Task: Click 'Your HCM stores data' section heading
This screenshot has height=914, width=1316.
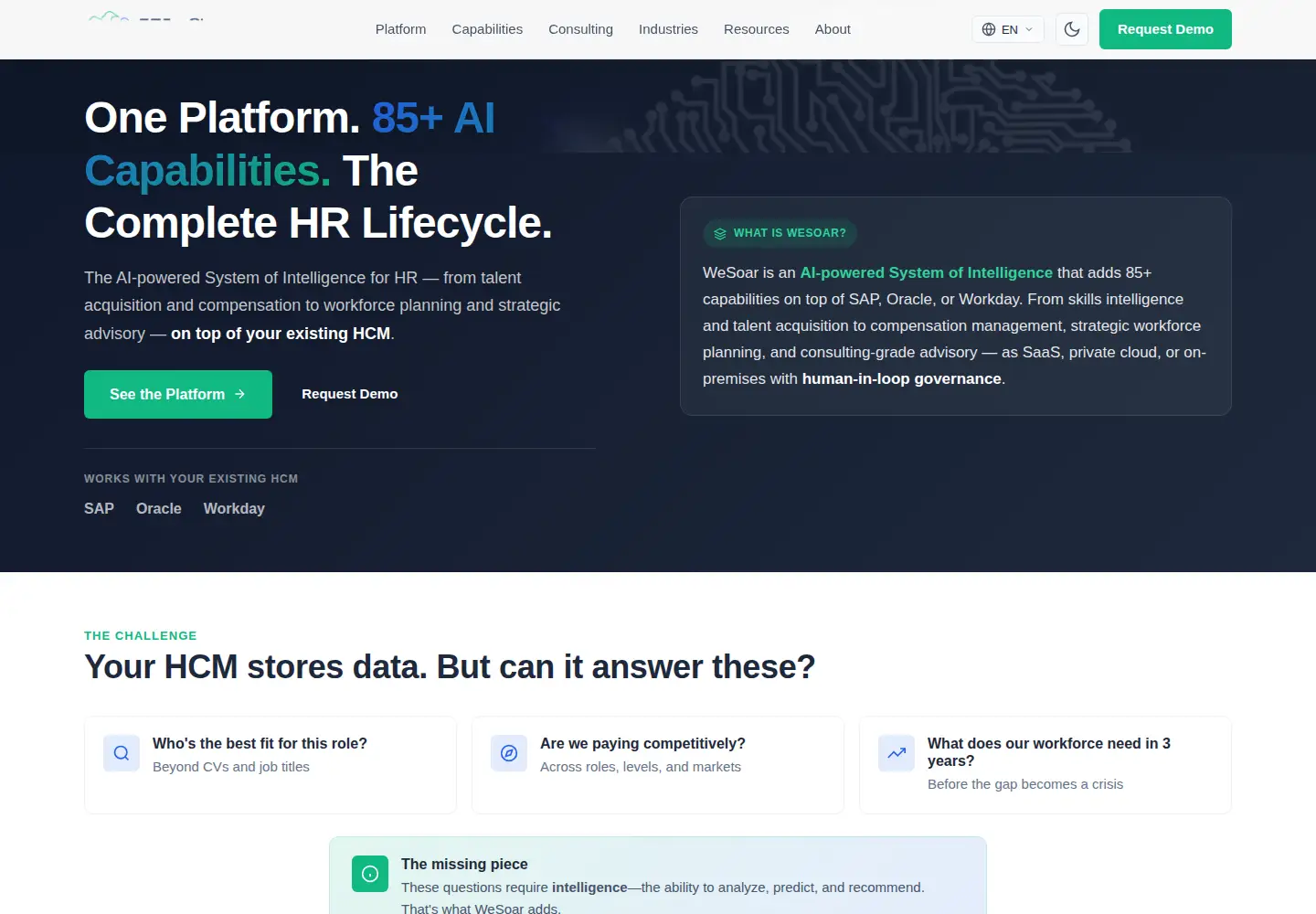Action: click(x=450, y=667)
